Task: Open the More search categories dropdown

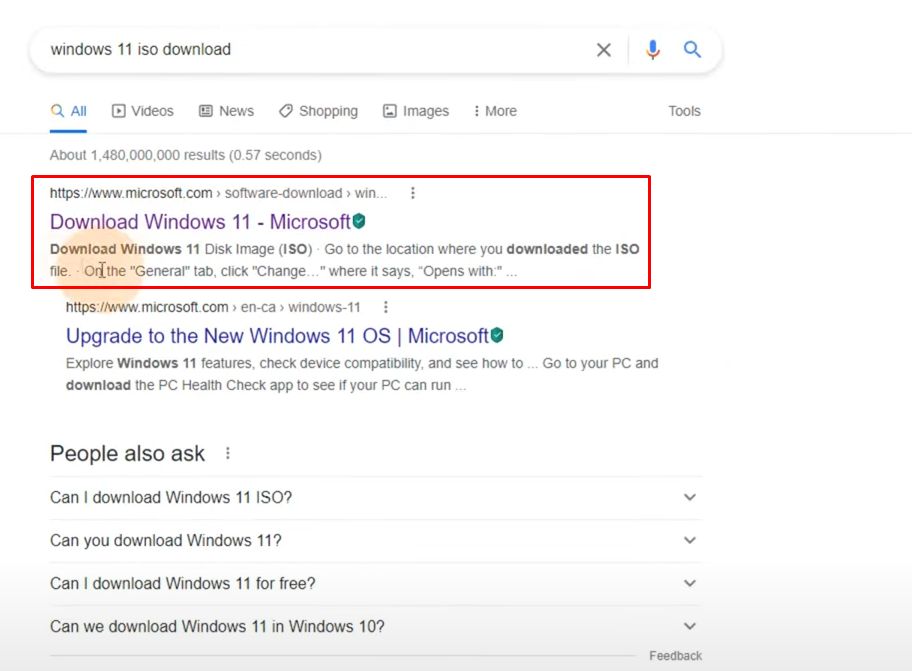Action: (x=494, y=111)
